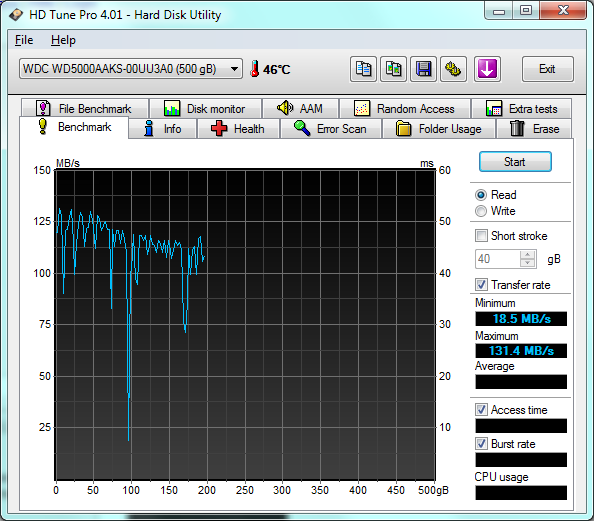The height and width of the screenshot is (521, 594).
Task: Click the floppy disk save icon
Action: point(424,69)
